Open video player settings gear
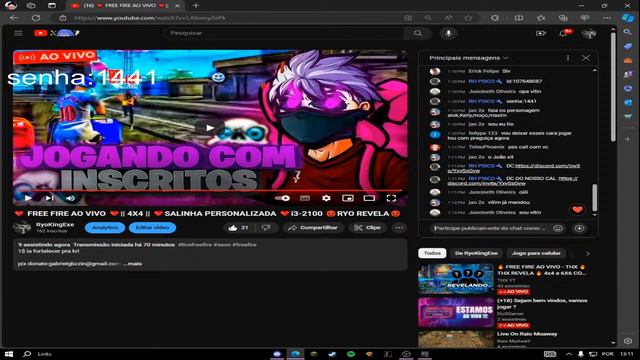This screenshot has width=640, height=360. point(326,198)
